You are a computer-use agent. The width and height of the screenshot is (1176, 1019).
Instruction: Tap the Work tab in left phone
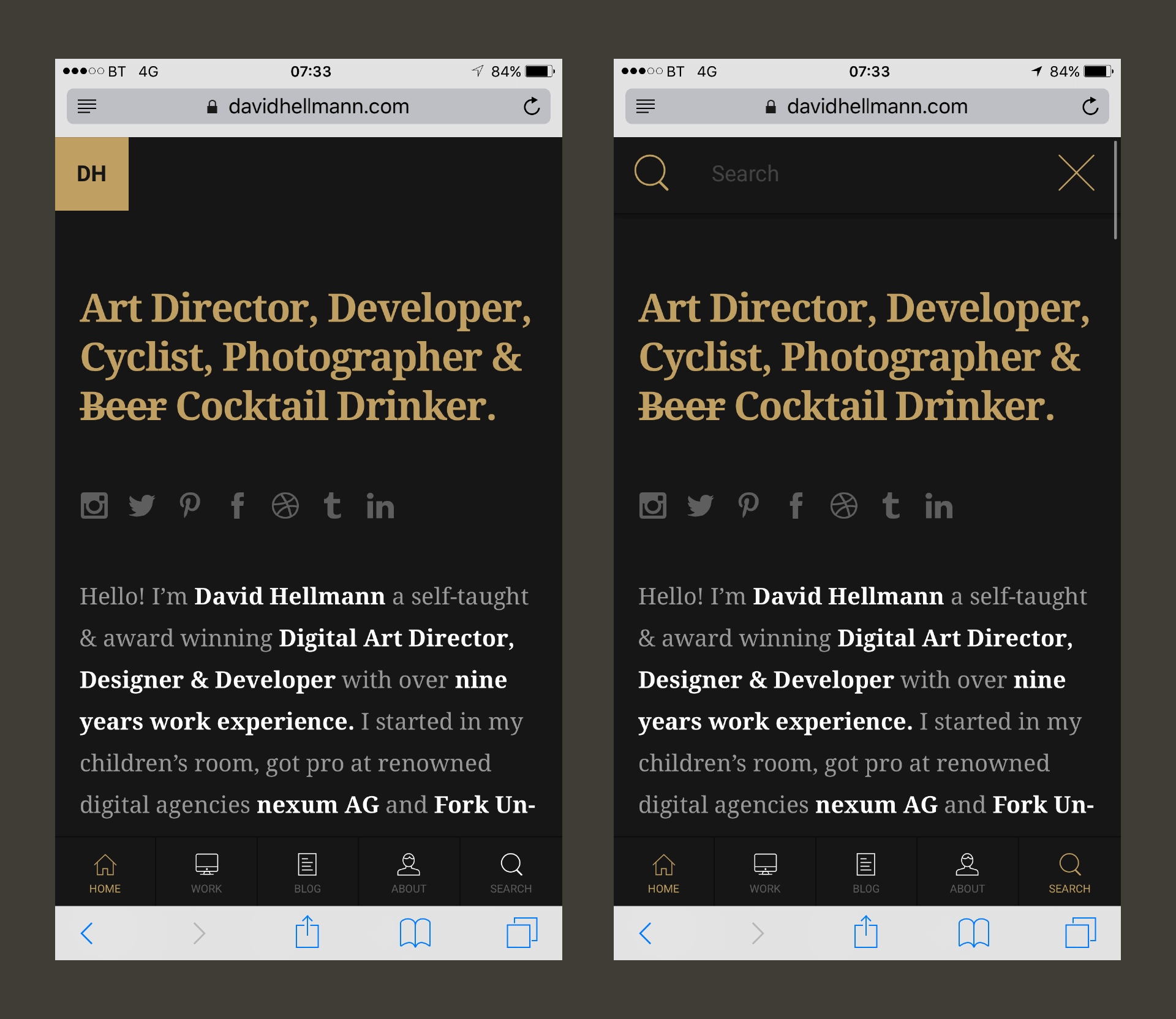[x=206, y=872]
